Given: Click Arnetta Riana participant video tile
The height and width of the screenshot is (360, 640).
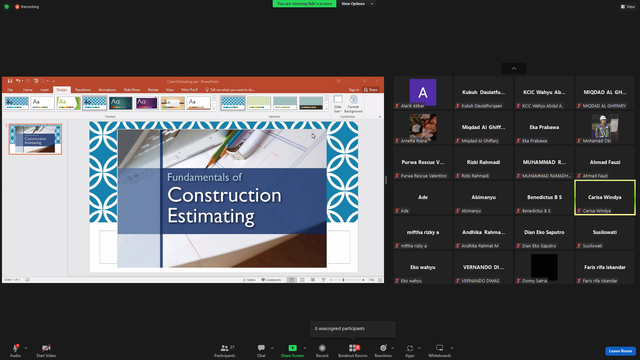Looking at the screenshot, I should coord(423,128).
